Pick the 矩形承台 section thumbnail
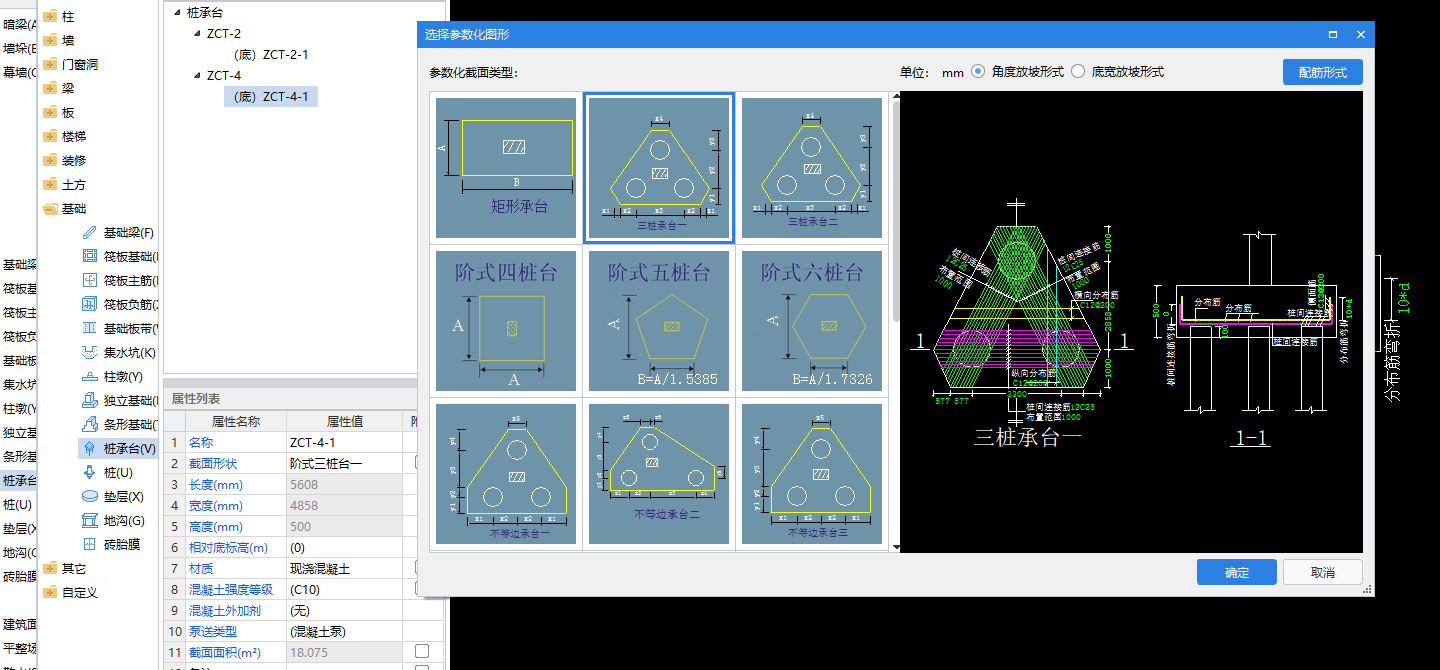The height and width of the screenshot is (670, 1440). click(x=506, y=167)
